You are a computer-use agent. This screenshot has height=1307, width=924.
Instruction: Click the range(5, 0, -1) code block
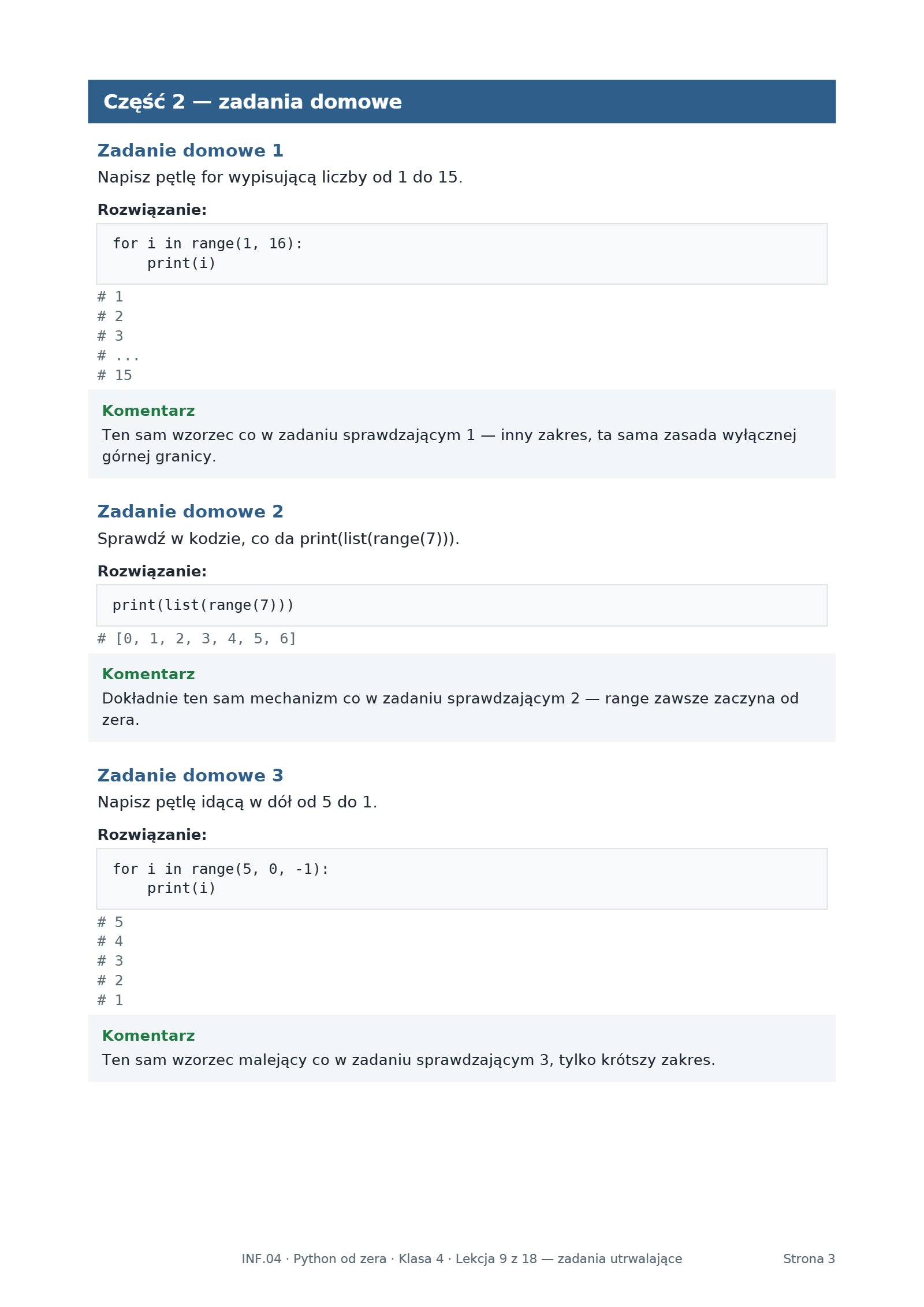pyautogui.click(x=461, y=878)
